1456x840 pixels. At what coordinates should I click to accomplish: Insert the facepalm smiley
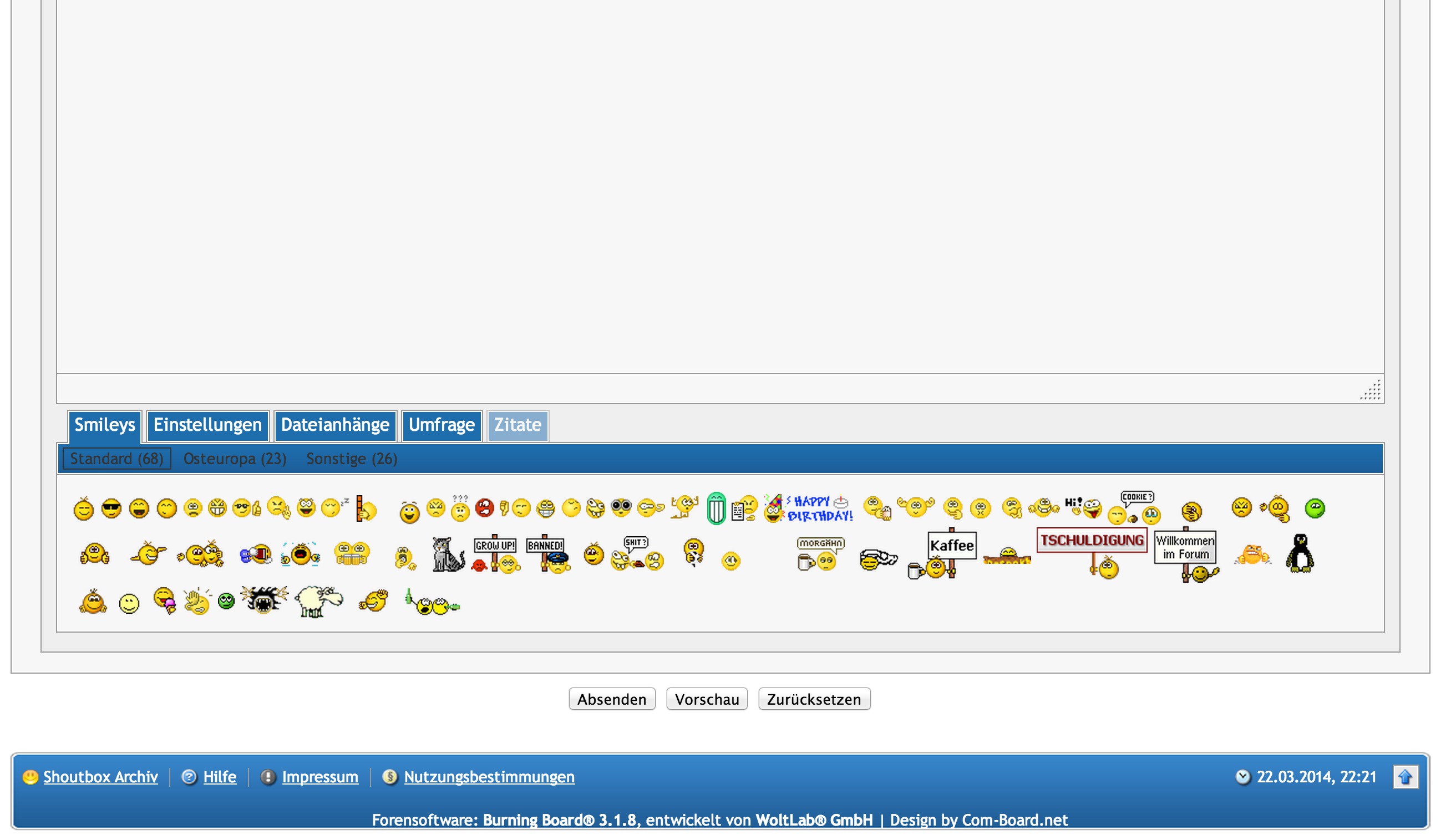[x=1191, y=511]
